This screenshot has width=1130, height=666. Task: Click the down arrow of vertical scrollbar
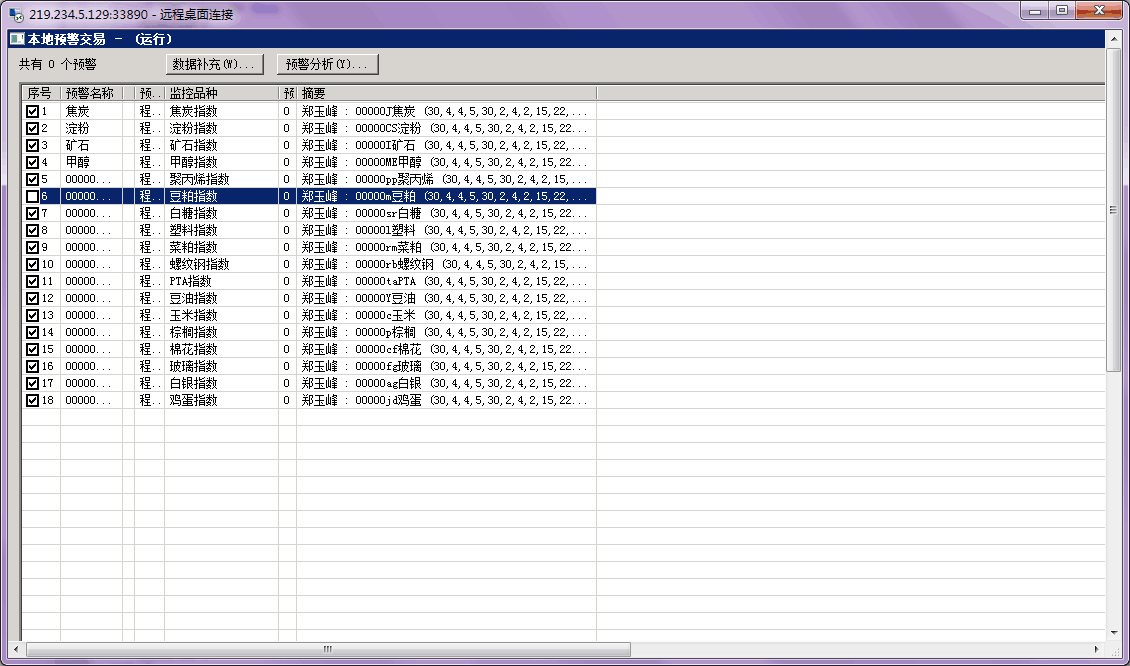(x=1113, y=633)
